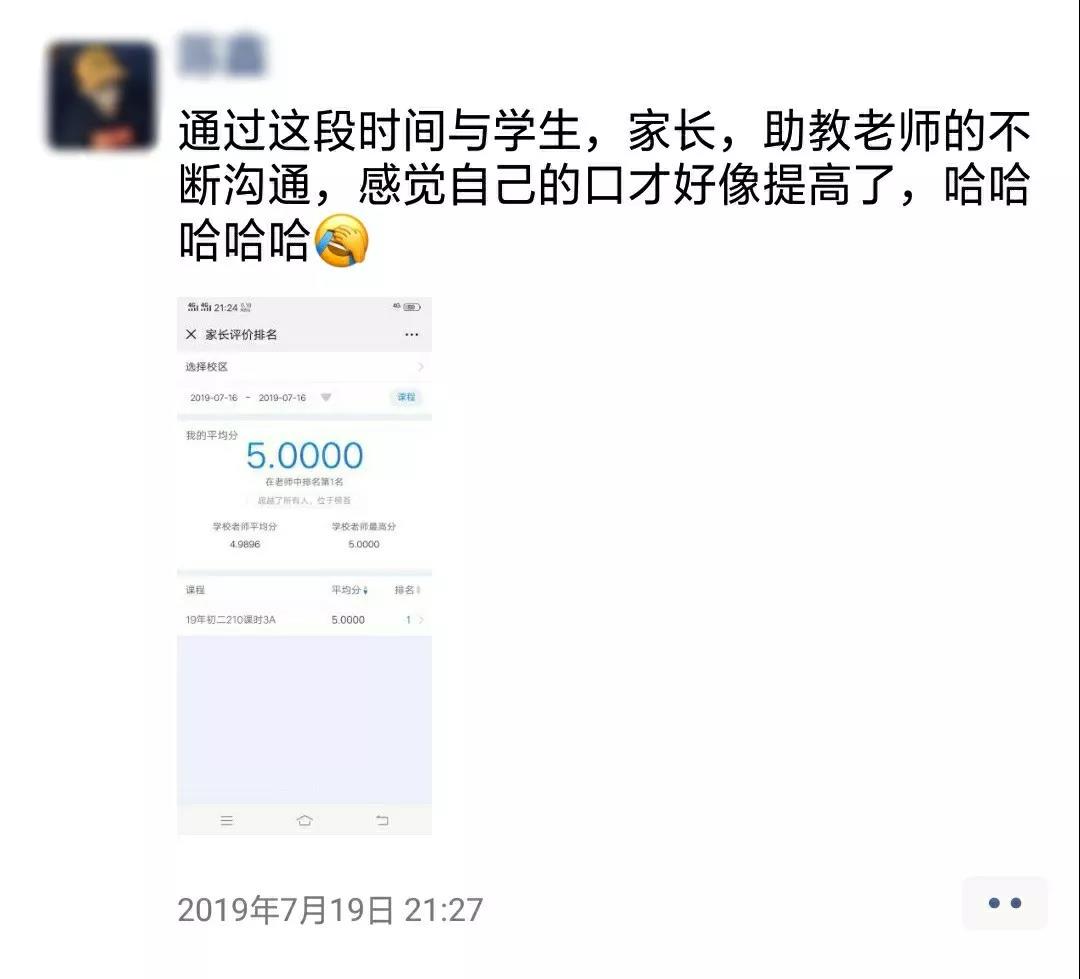Select the start date 2019-07-16 field

coord(214,398)
